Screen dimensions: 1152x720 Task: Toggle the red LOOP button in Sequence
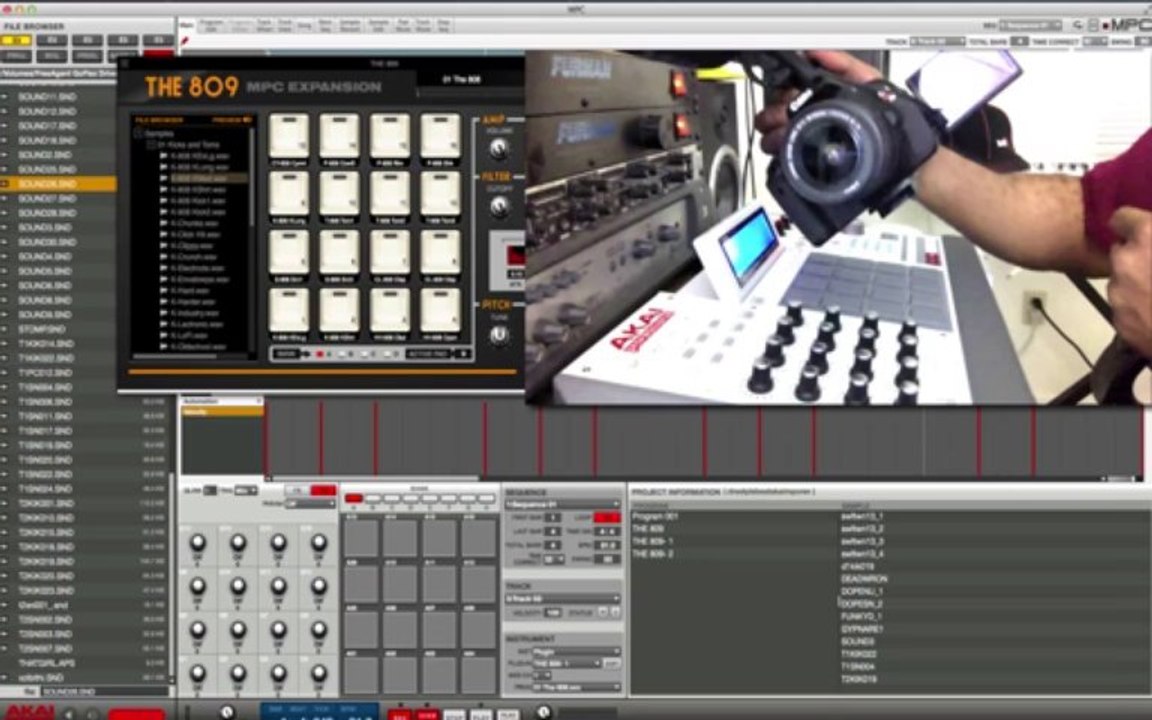pyautogui.click(x=607, y=518)
